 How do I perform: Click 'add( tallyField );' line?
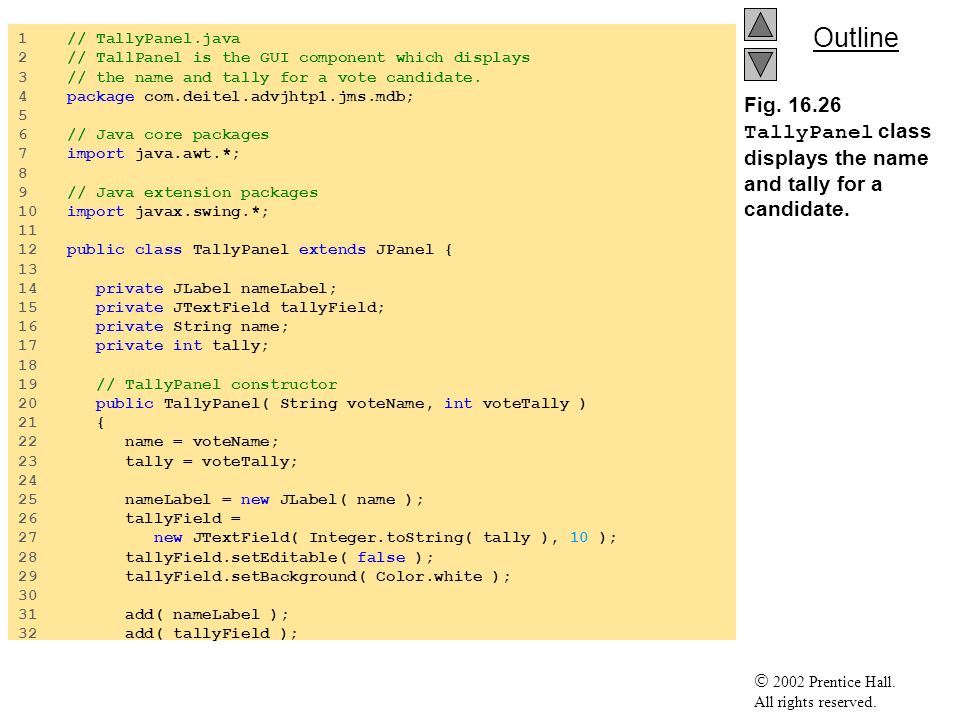click(211, 633)
